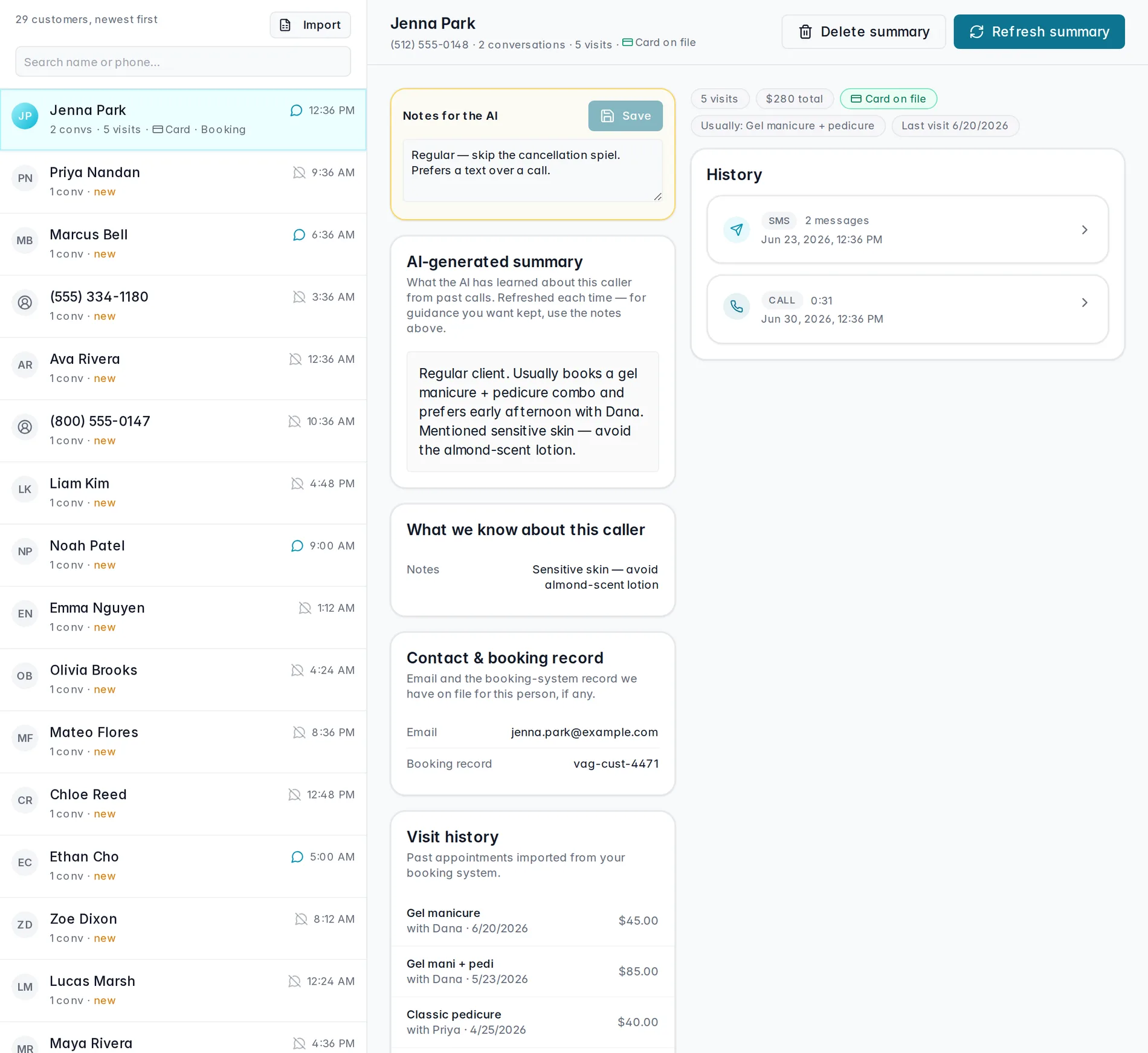Click the floppy disk icon in Save
Image resolution: width=1148 pixels, height=1053 pixels.
(607, 116)
